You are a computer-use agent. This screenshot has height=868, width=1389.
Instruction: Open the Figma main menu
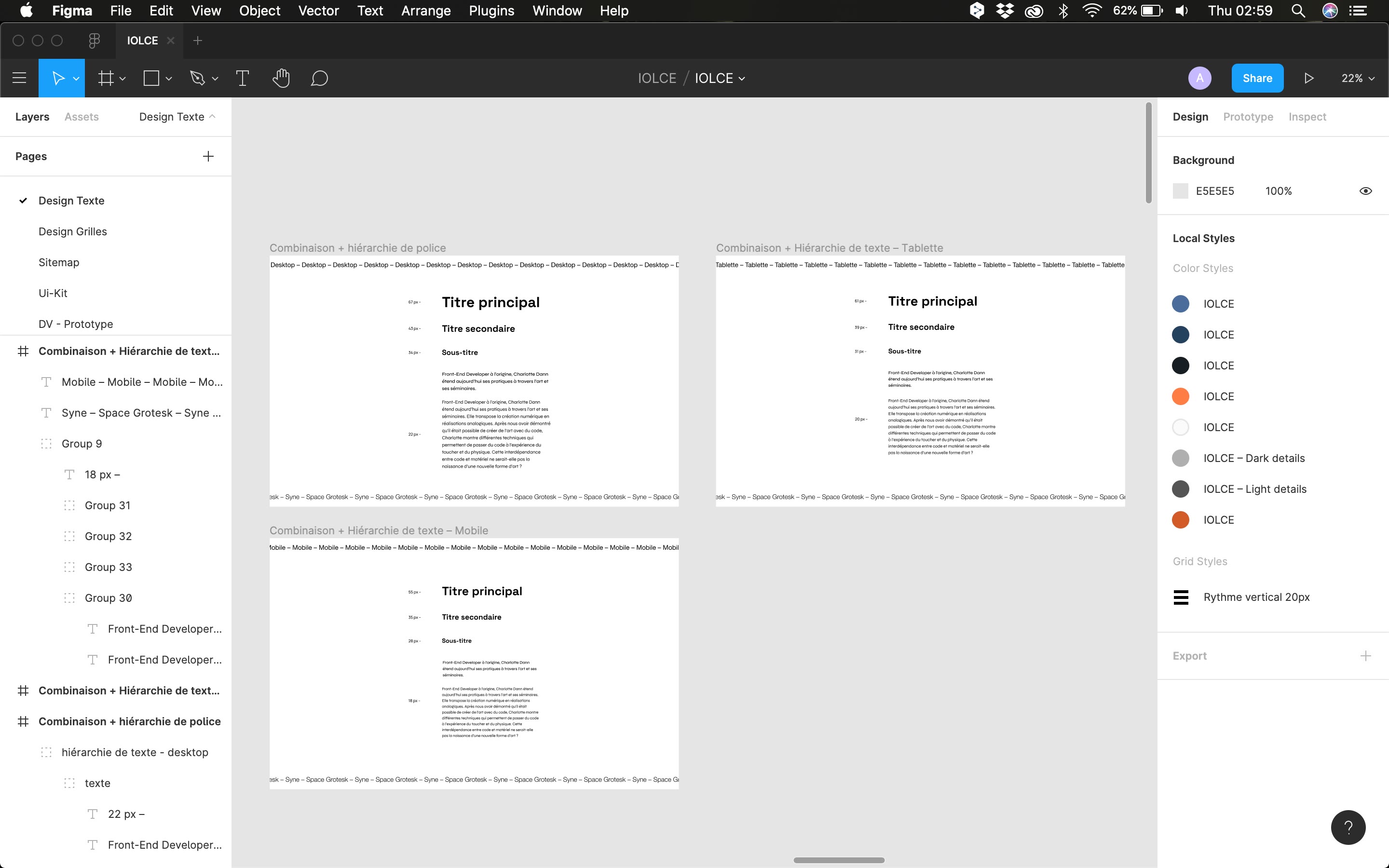click(19, 78)
